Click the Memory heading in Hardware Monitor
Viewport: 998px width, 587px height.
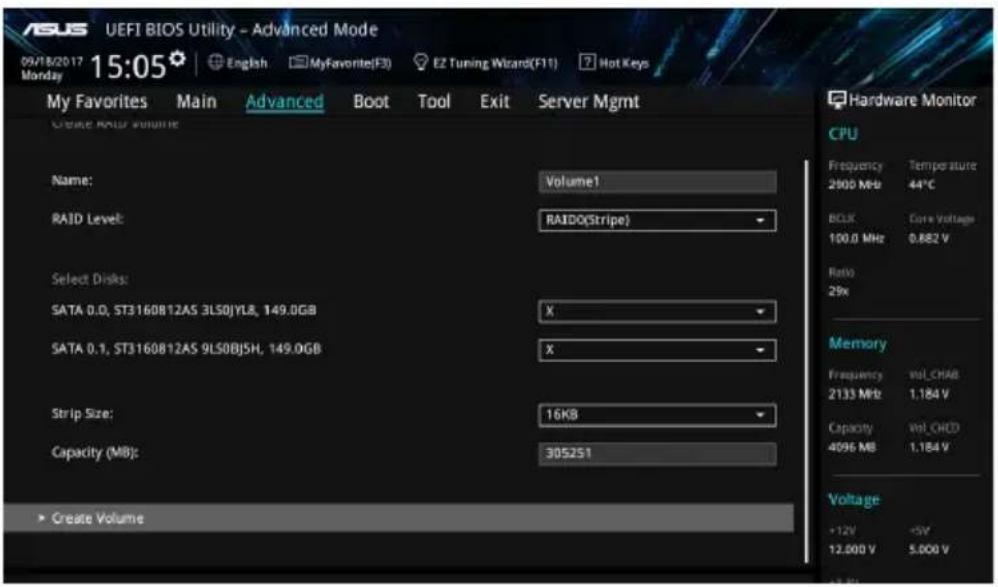pyautogui.click(x=857, y=343)
